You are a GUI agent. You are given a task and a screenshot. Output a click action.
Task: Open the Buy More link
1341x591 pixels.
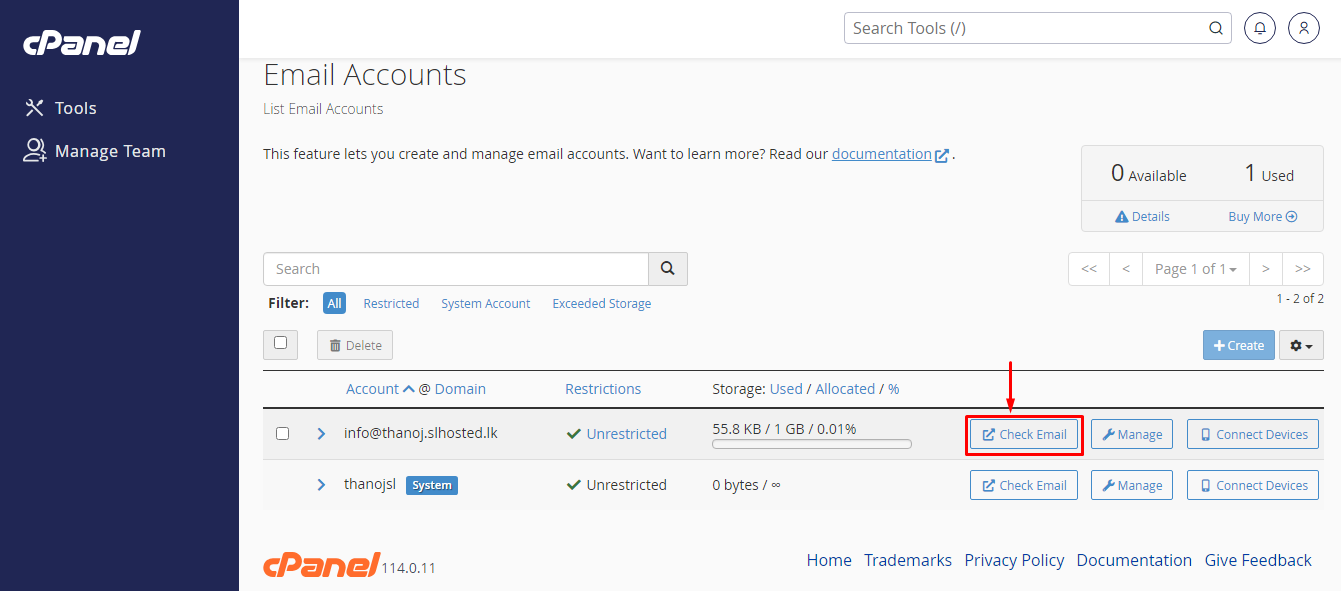pyautogui.click(x=1262, y=216)
